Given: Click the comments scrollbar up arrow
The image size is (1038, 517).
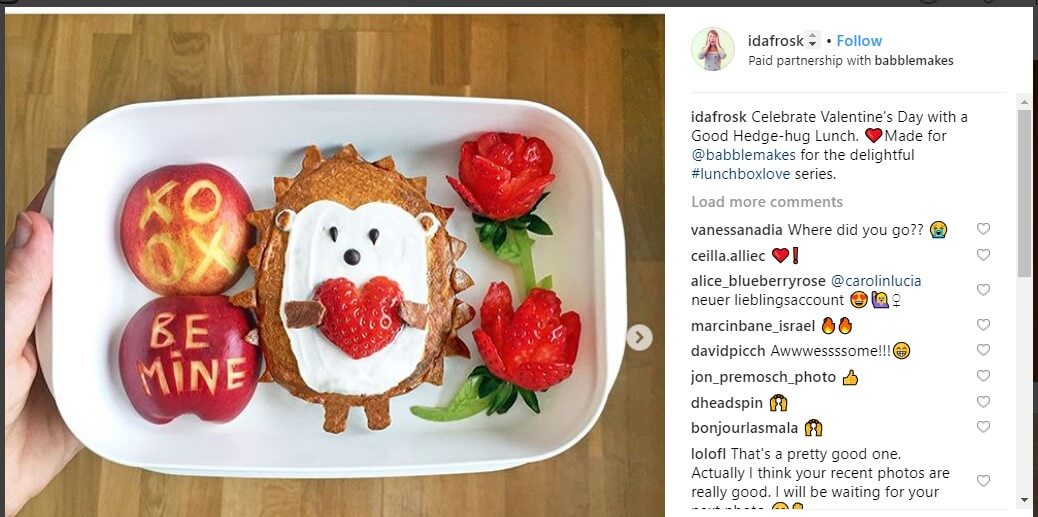Looking at the screenshot, I should 1024,103.
